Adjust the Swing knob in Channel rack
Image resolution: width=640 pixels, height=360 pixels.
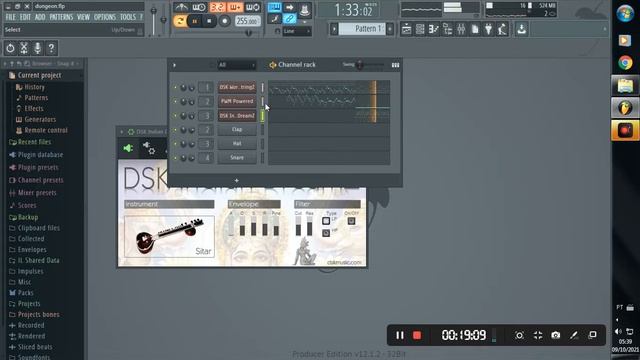tap(360, 65)
